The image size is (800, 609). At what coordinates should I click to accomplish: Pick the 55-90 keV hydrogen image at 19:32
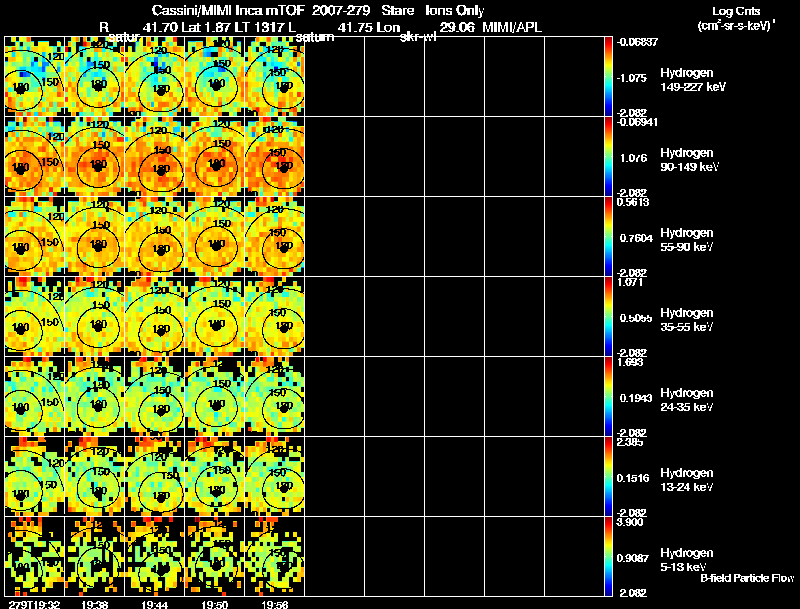tap(35, 237)
